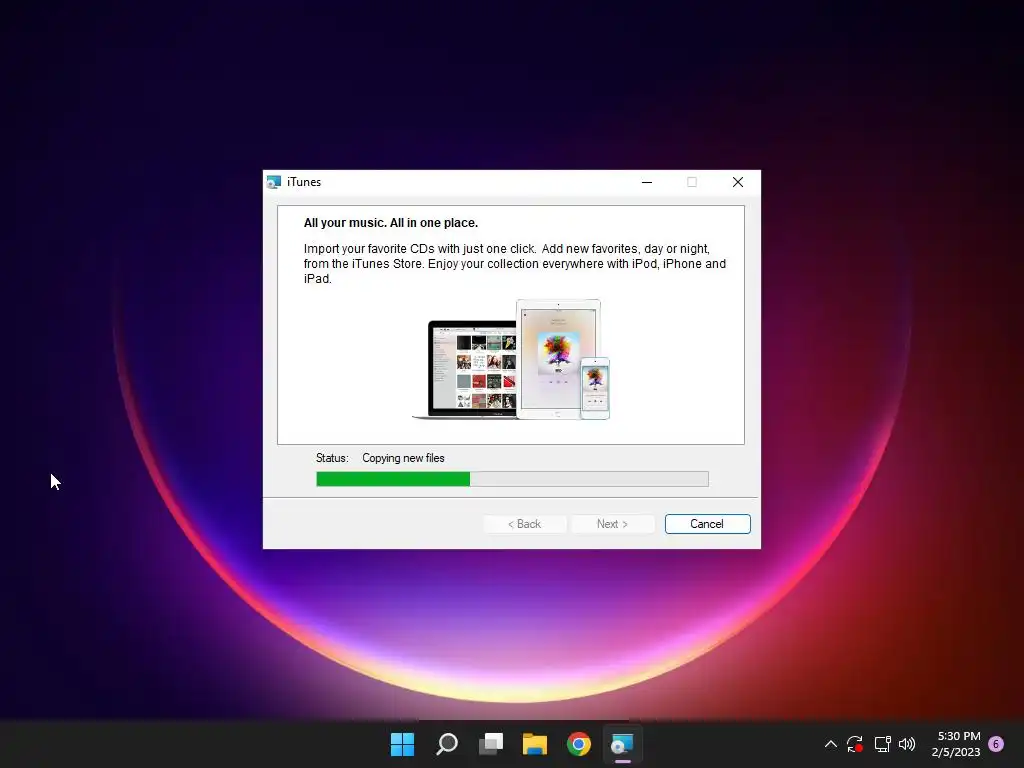1024x768 pixels.
Task: Click the devices promotional image
Action: pos(511,359)
